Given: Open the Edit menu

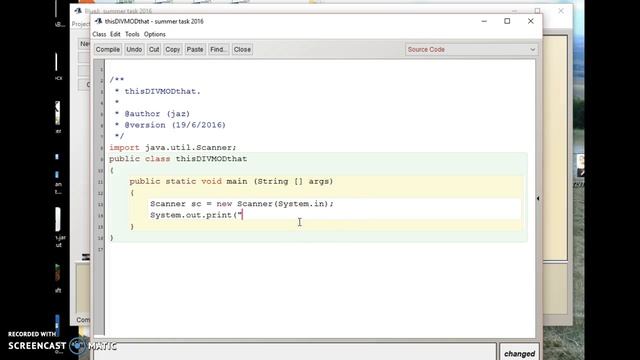Looking at the screenshot, I should coord(115,34).
